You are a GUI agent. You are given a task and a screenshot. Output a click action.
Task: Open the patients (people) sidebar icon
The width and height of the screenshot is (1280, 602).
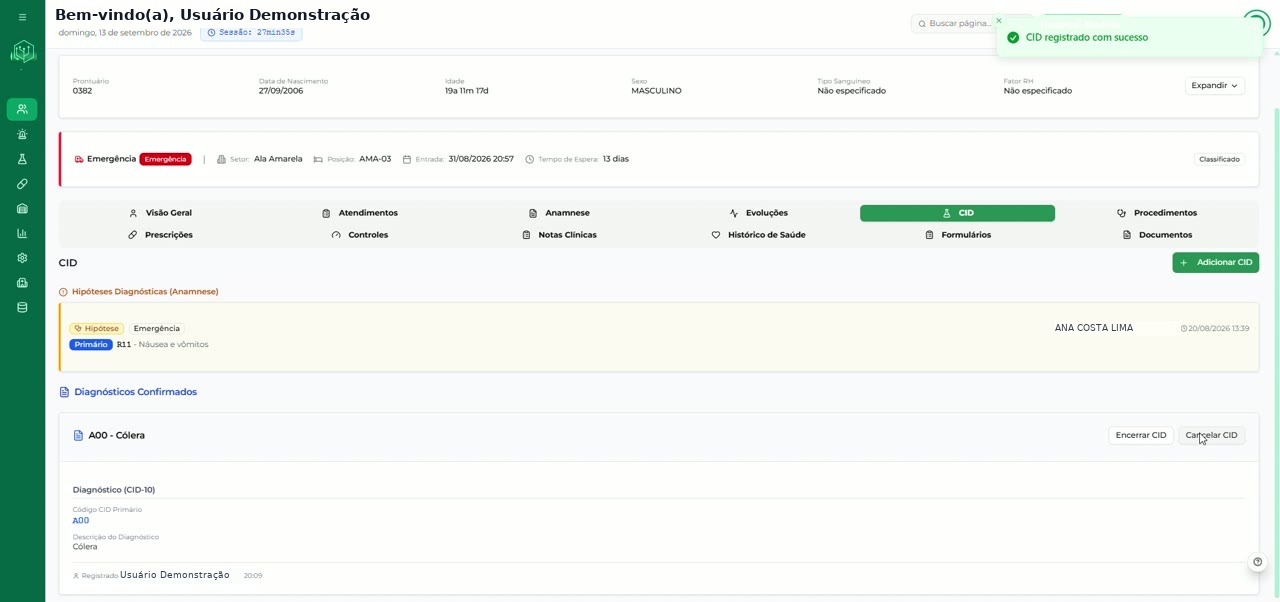tap(22, 109)
